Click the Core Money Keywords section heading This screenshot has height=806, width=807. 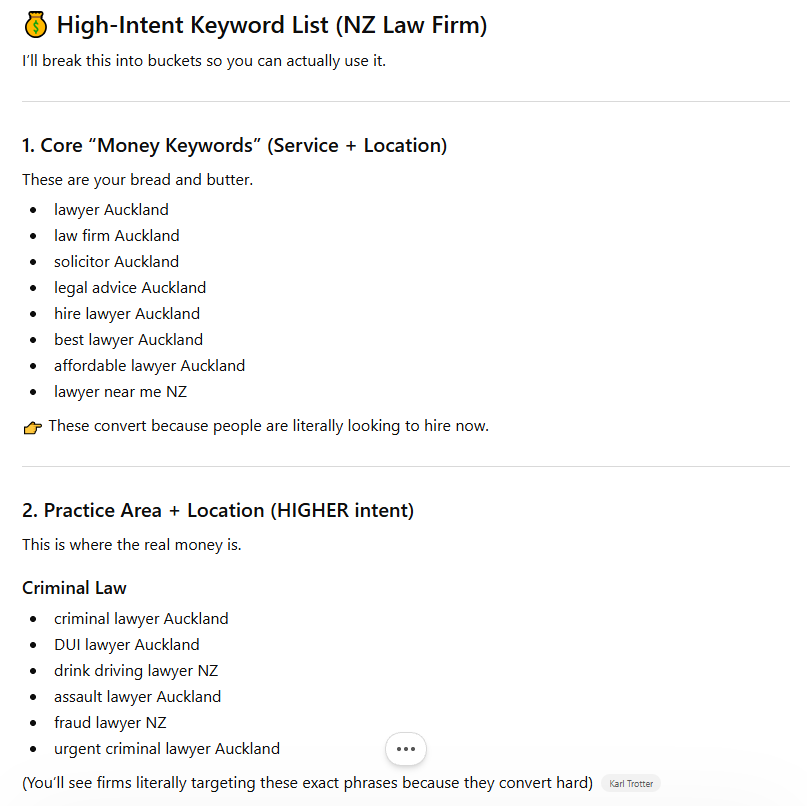click(x=234, y=146)
